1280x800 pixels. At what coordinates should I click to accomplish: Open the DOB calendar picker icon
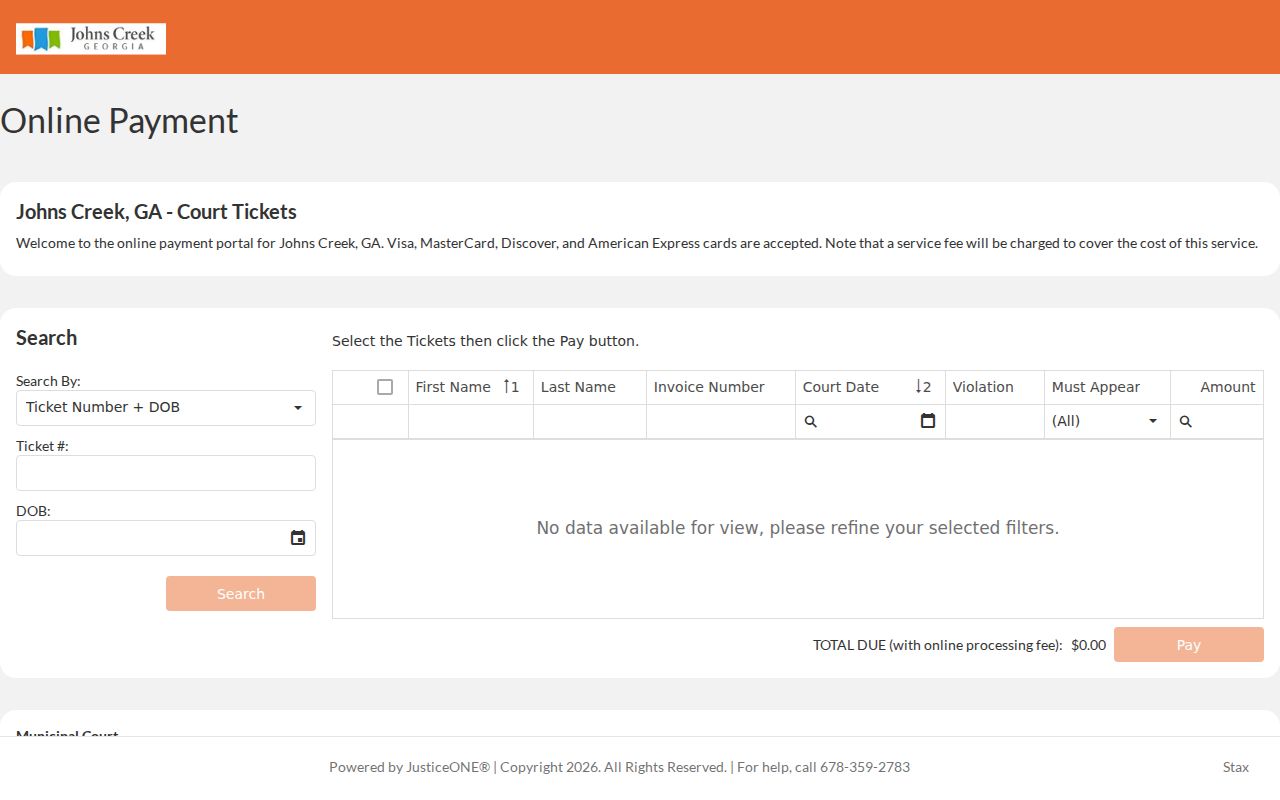coord(298,538)
